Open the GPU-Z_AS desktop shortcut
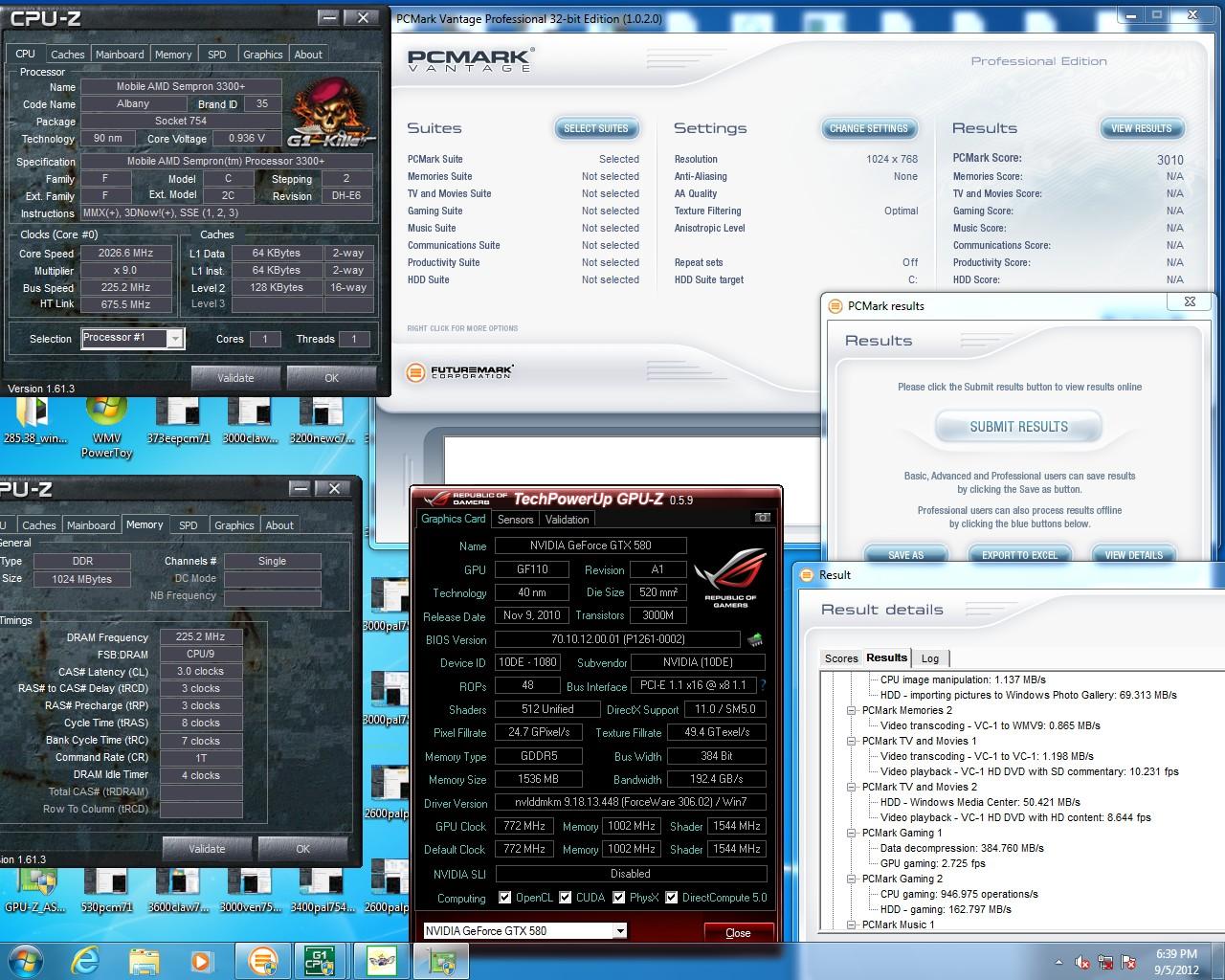1225x980 pixels. tap(34, 890)
